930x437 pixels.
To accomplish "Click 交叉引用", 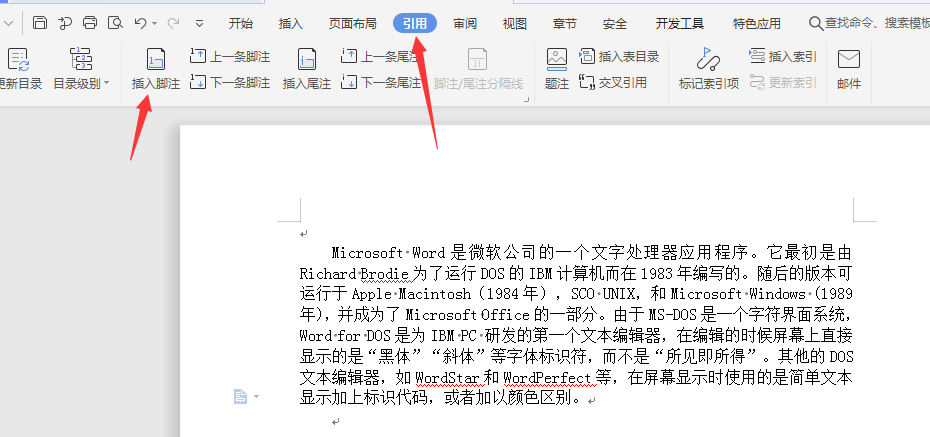I will click(613, 82).
